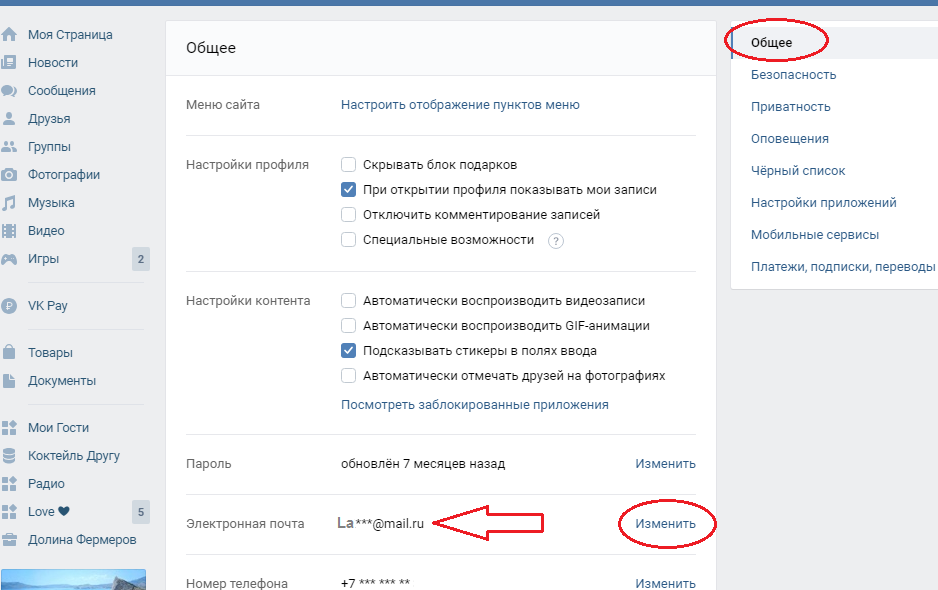938x590 pixels.
Task: Open the Приватность settings tab
Action: point(790,107)
